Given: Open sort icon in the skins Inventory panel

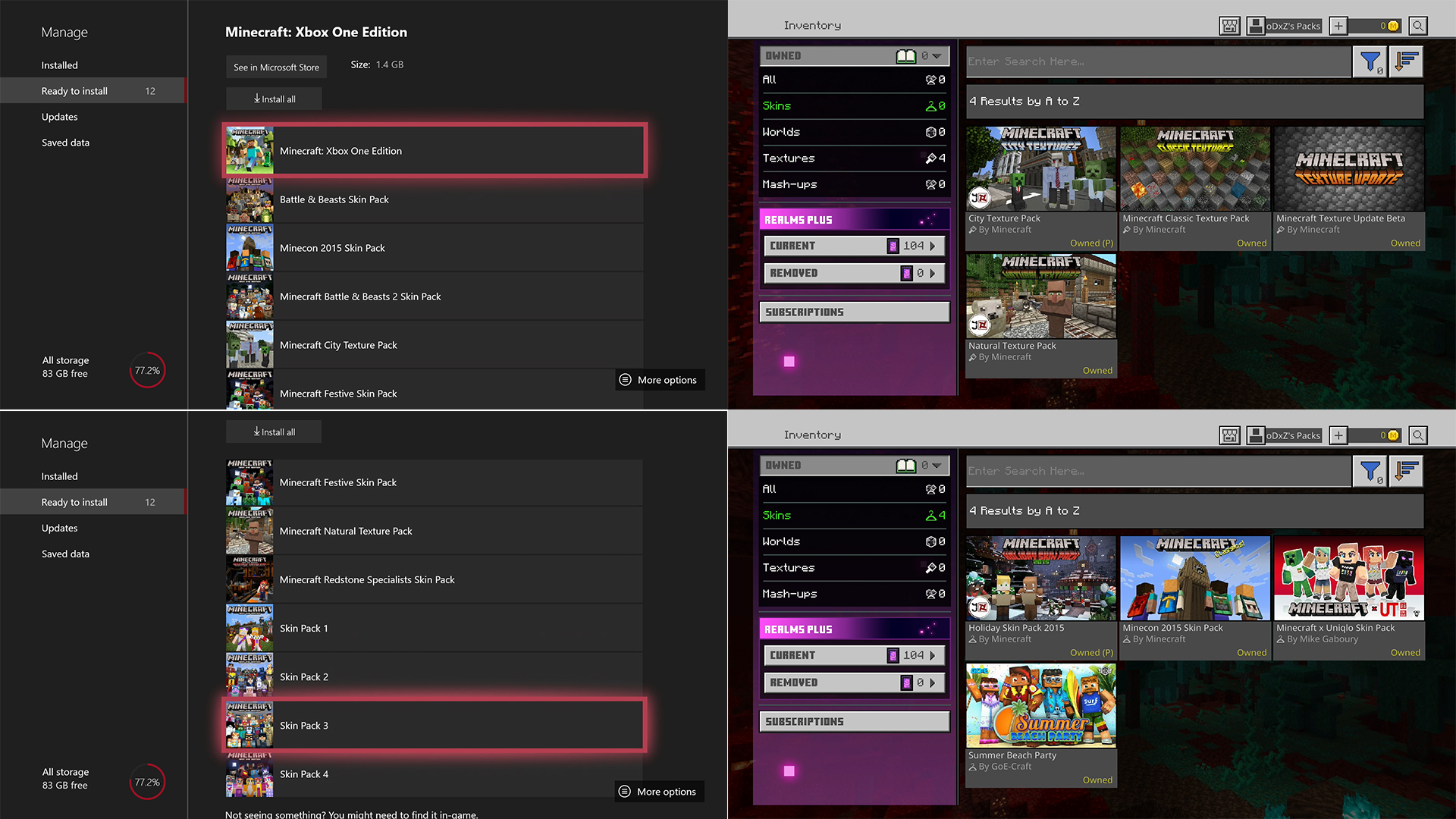Looking at the screenshot, I should tap(1407, 472).
